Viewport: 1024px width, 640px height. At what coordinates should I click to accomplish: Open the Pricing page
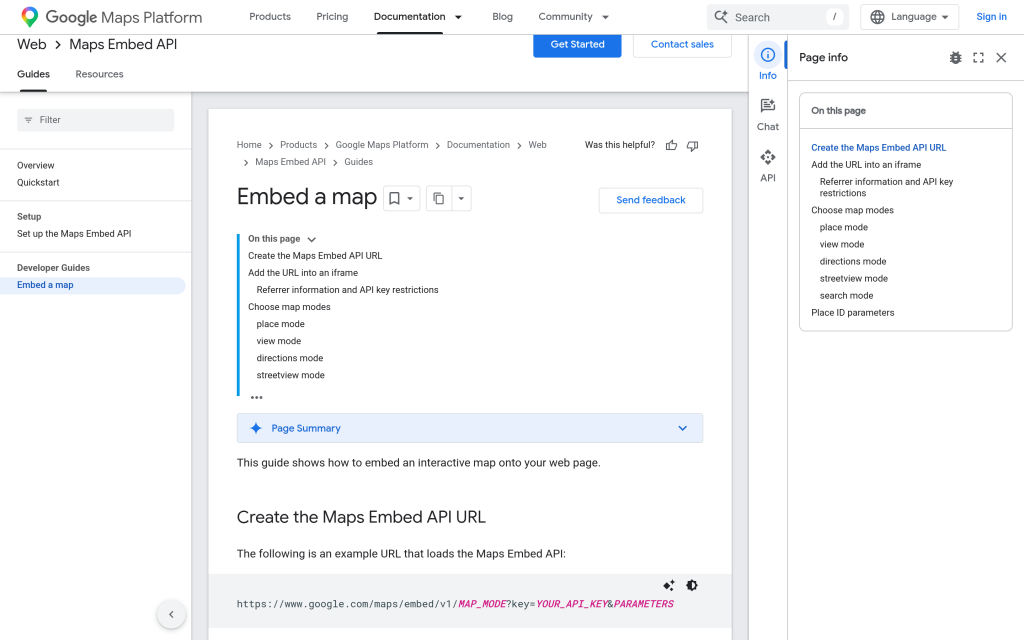tap(332, 17)
